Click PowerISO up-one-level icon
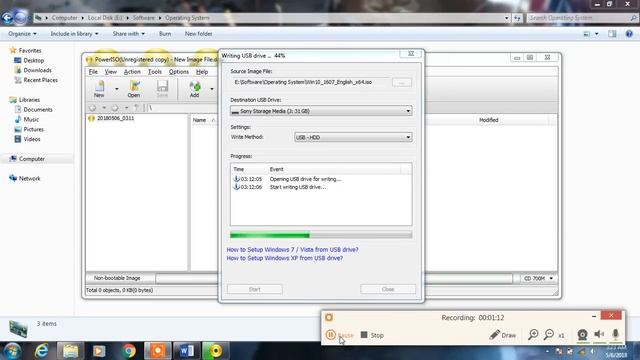 (x=137, y=108)
